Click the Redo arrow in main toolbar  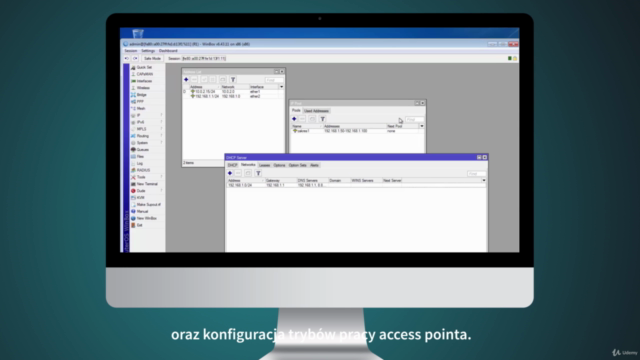click(135, 58)
